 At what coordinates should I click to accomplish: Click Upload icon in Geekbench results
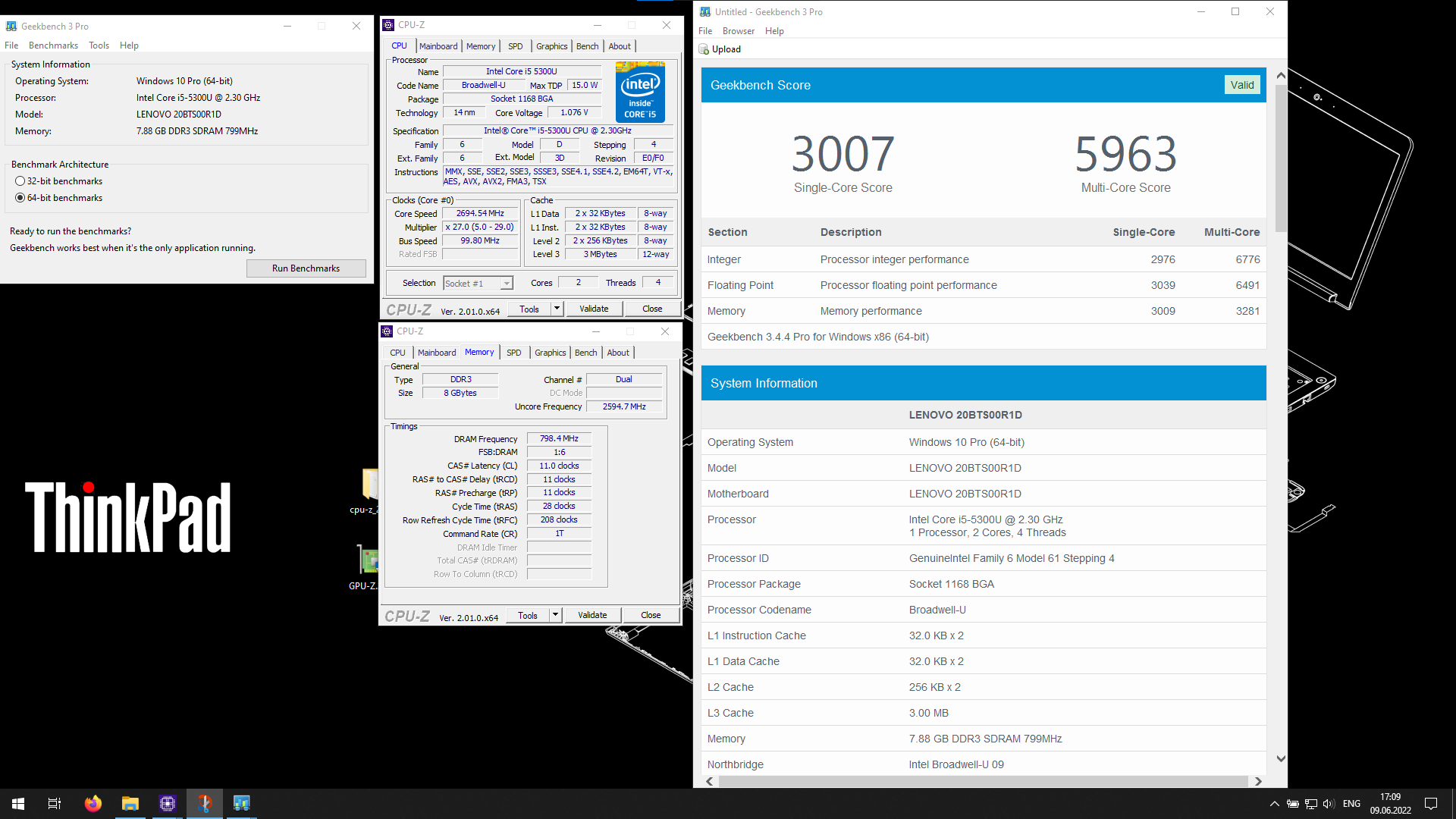click(704, 49)
